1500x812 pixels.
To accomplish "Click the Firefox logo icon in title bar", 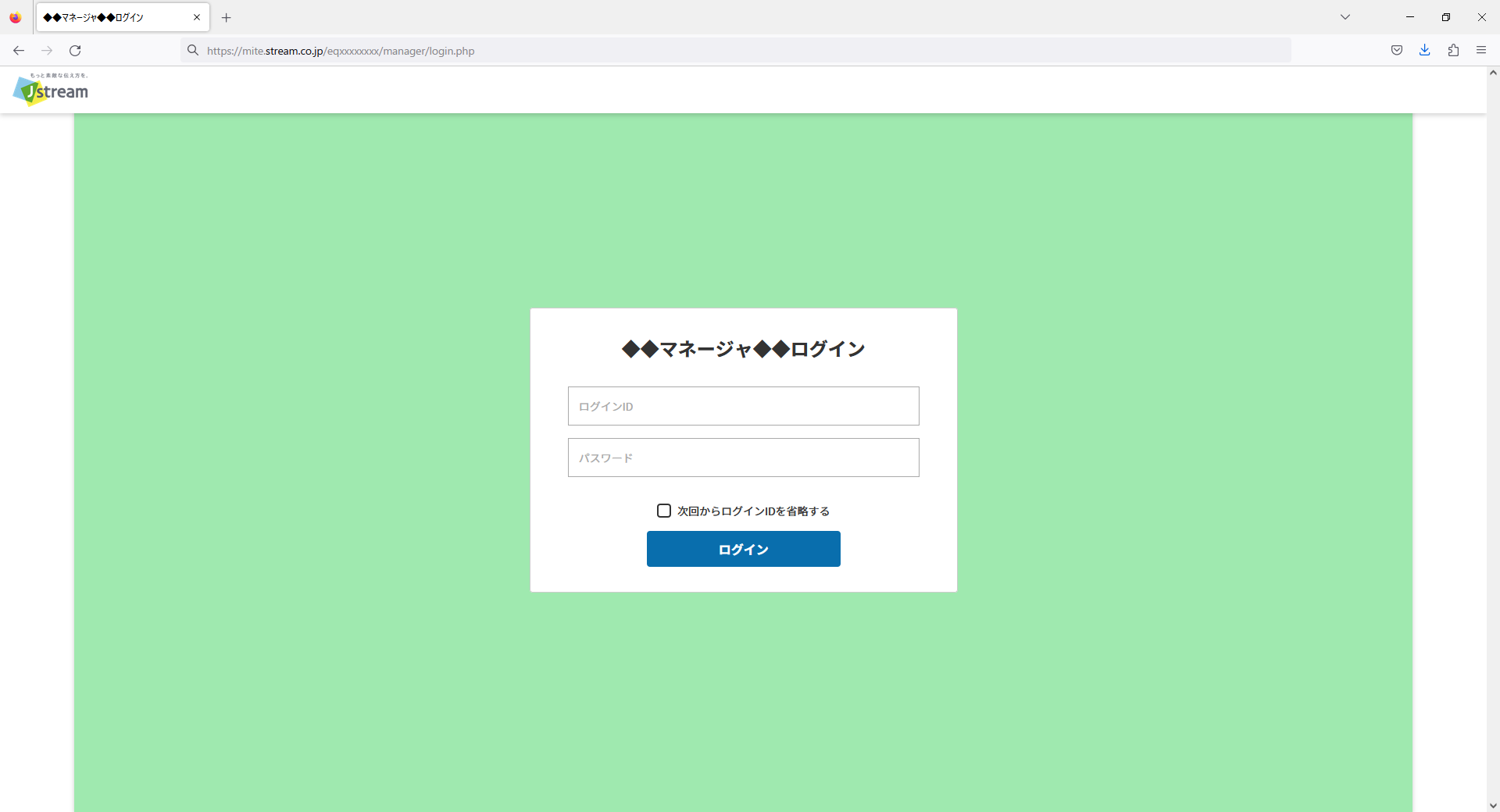I will tap(16, 17).
